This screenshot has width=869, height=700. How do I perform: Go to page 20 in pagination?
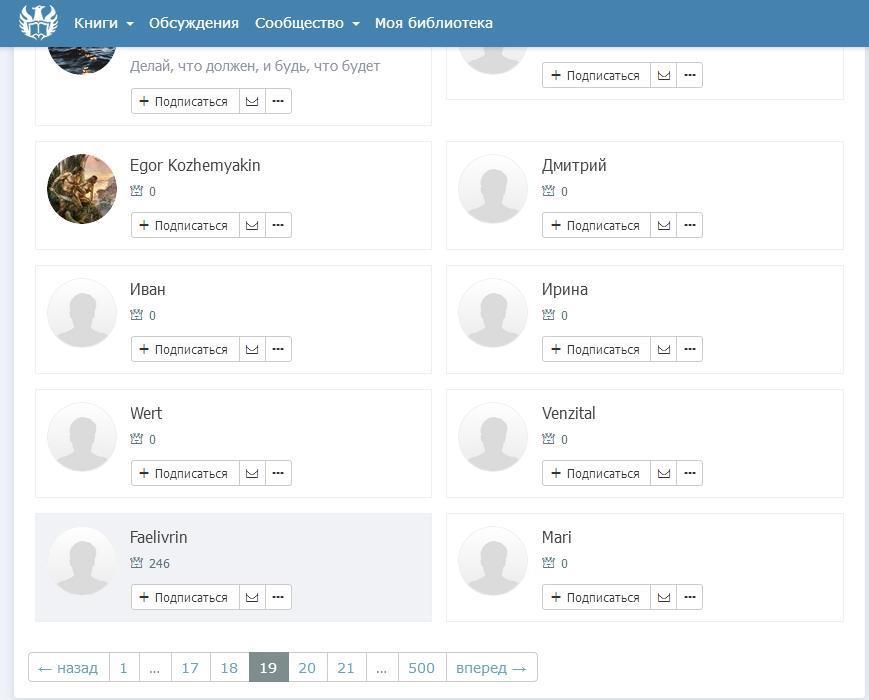(x=307, y=668)
